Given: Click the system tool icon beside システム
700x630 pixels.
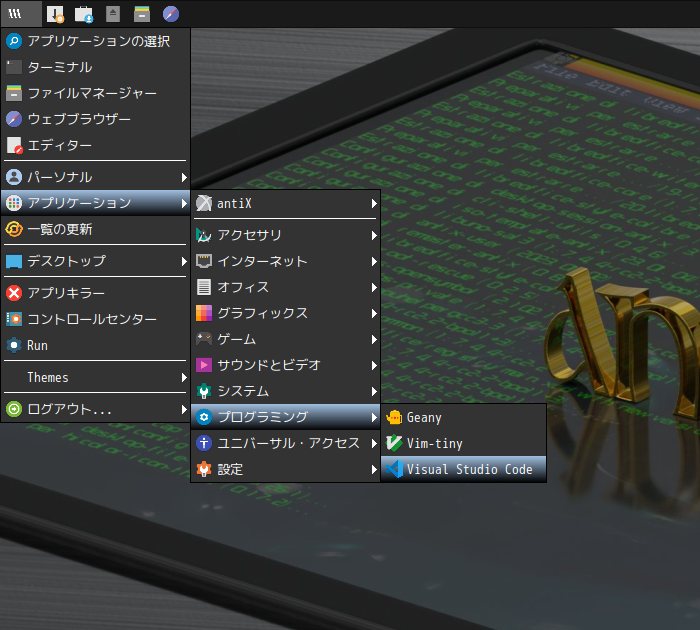Looking at the screenshot, I should (204, 391).
